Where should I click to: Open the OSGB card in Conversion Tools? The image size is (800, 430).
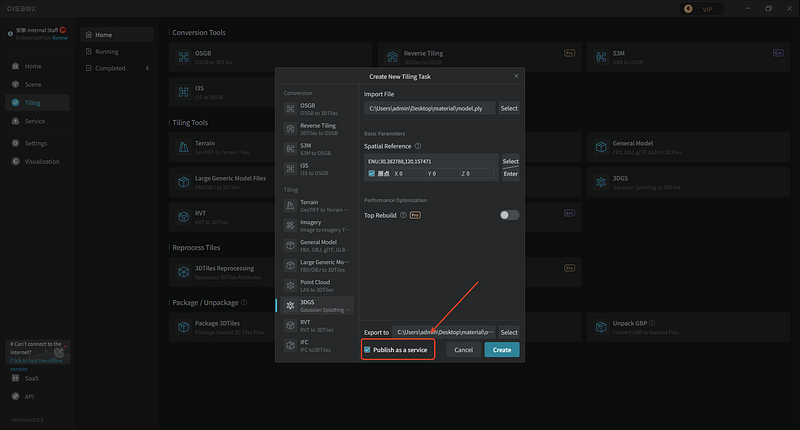tap(270, 57)
